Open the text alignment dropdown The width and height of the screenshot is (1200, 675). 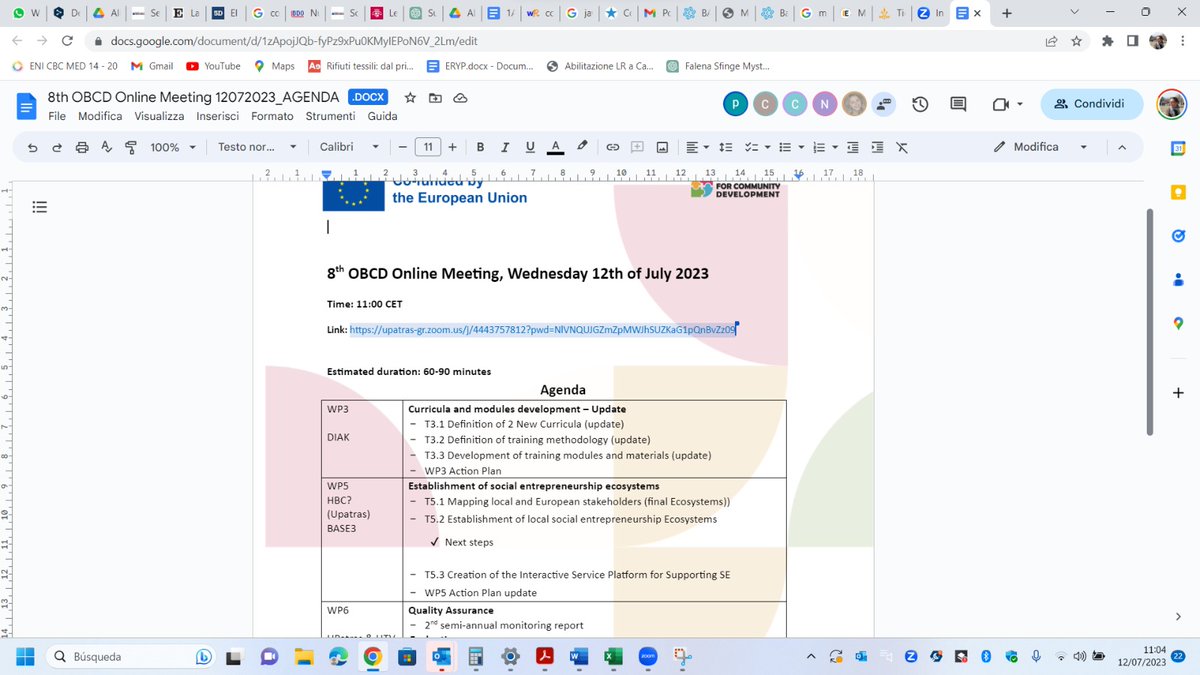[x=697, y=147]
